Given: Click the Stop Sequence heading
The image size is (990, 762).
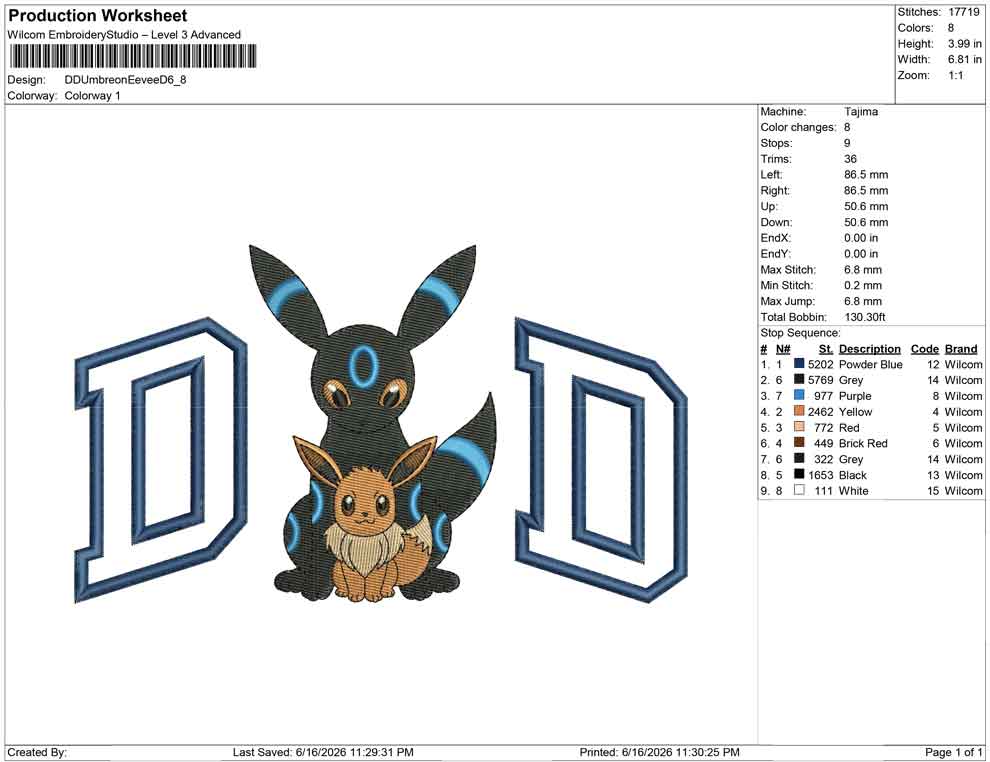Looking at the screenshot, I should click(x=801, y=333).
